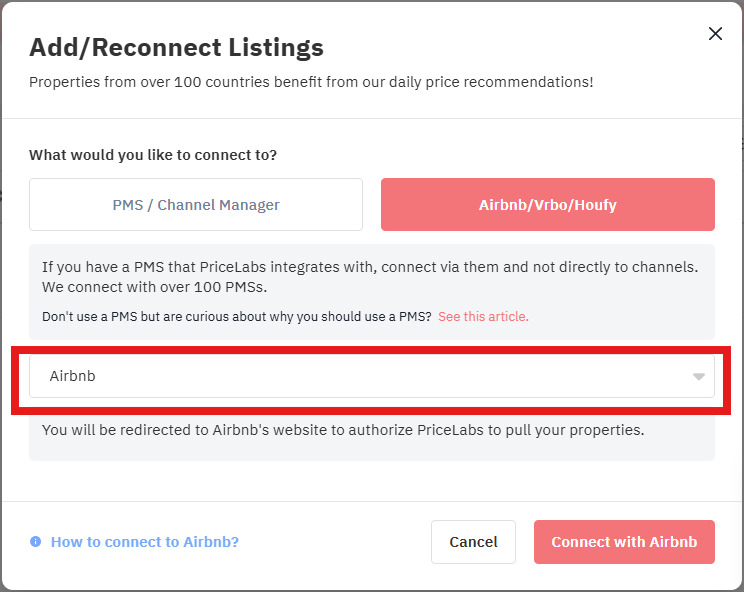Close the Add/Reconnect Listings dialog
Viewport: 744px width, 592px height.
(x=715, y=34)
